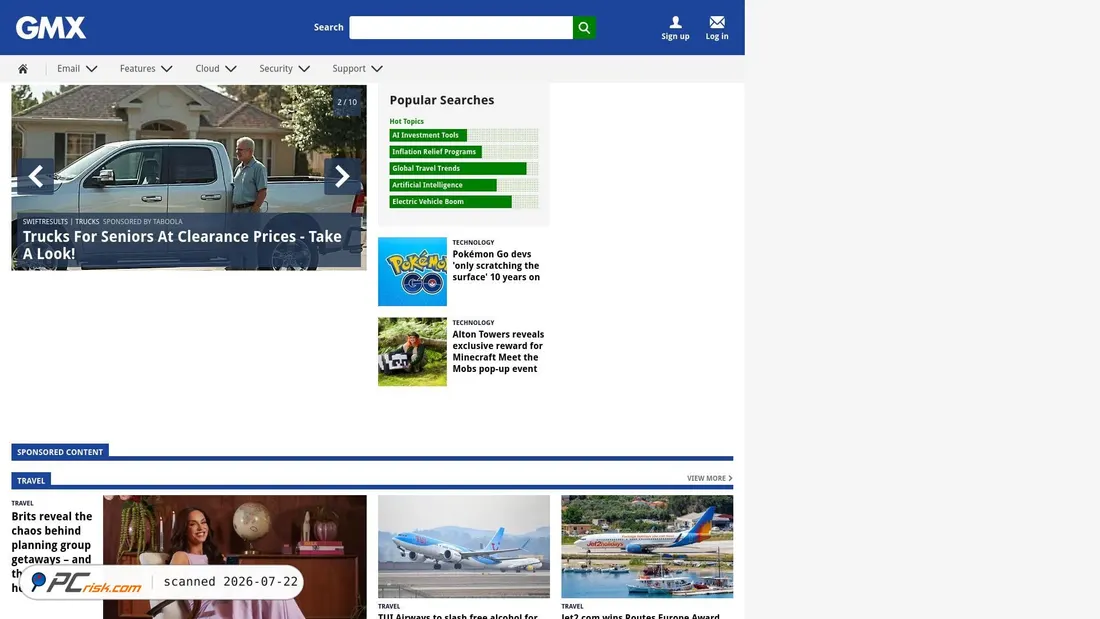
Task: Open the TUI airplane takeoff thumbnail
Action: click(464, 547)
